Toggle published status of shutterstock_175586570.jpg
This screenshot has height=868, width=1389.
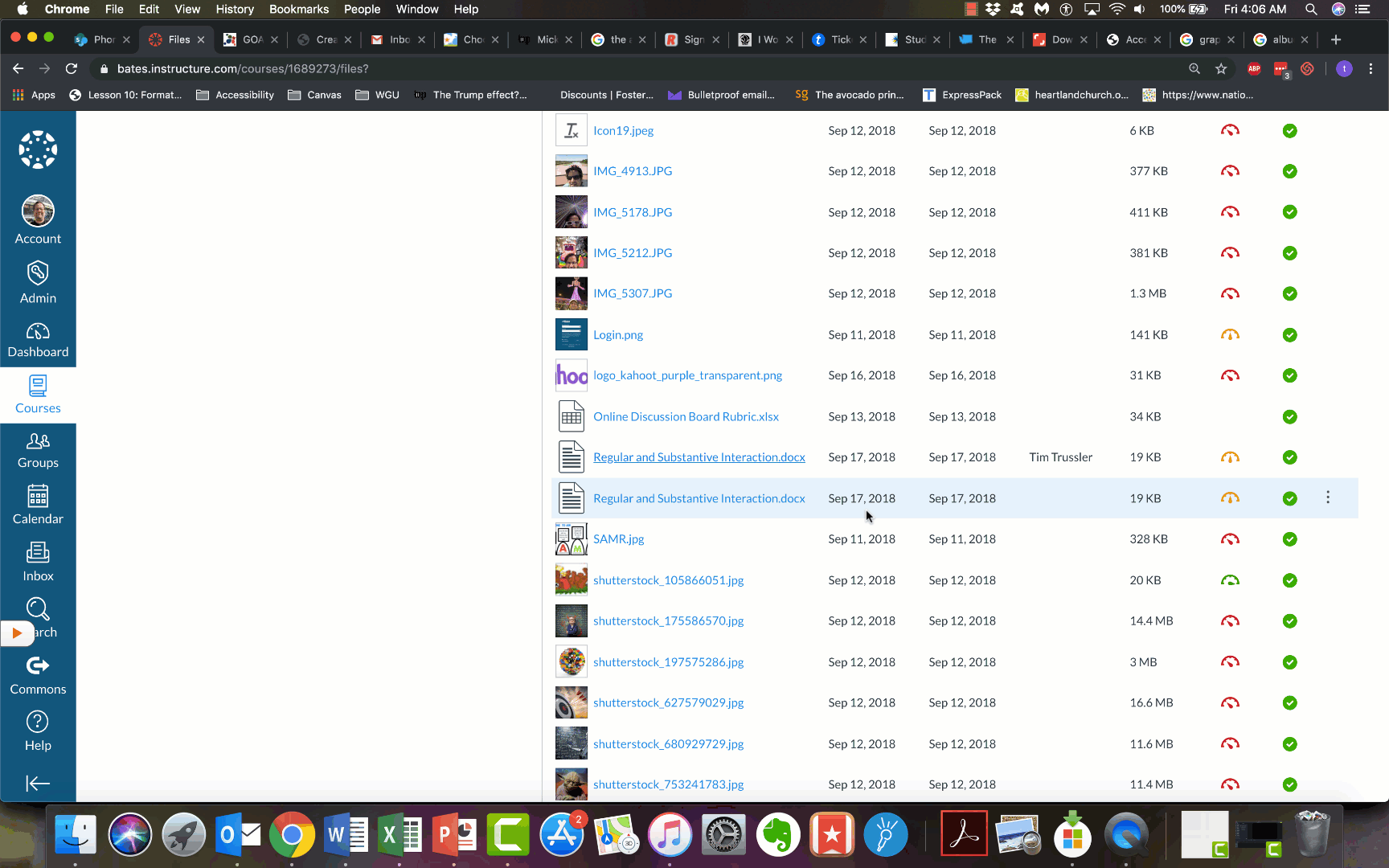[x=1290, y=621]
